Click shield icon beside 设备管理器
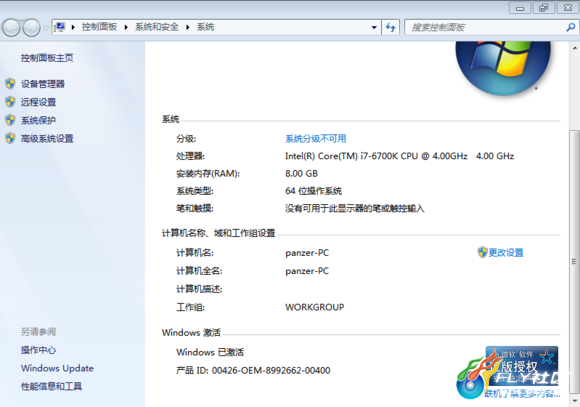 point(10,84)
